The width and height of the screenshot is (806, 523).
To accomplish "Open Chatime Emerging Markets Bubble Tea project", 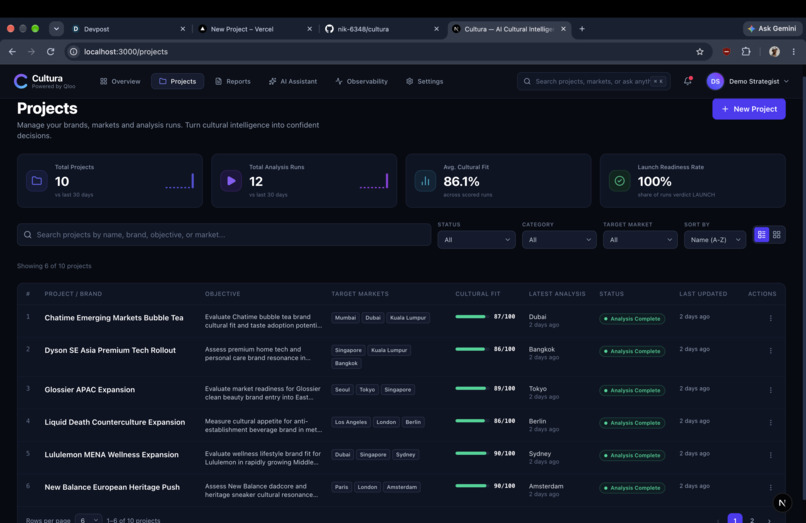I will (x=114, y=318).
